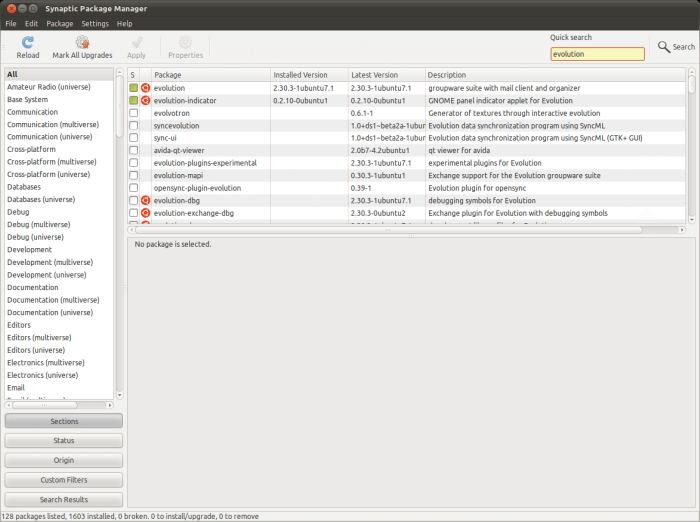Screen dimensions: 700x522
Task: Click the 2.30.3-1ubuntu7.1 installed version of evolution
Action: tap(304, 88)
